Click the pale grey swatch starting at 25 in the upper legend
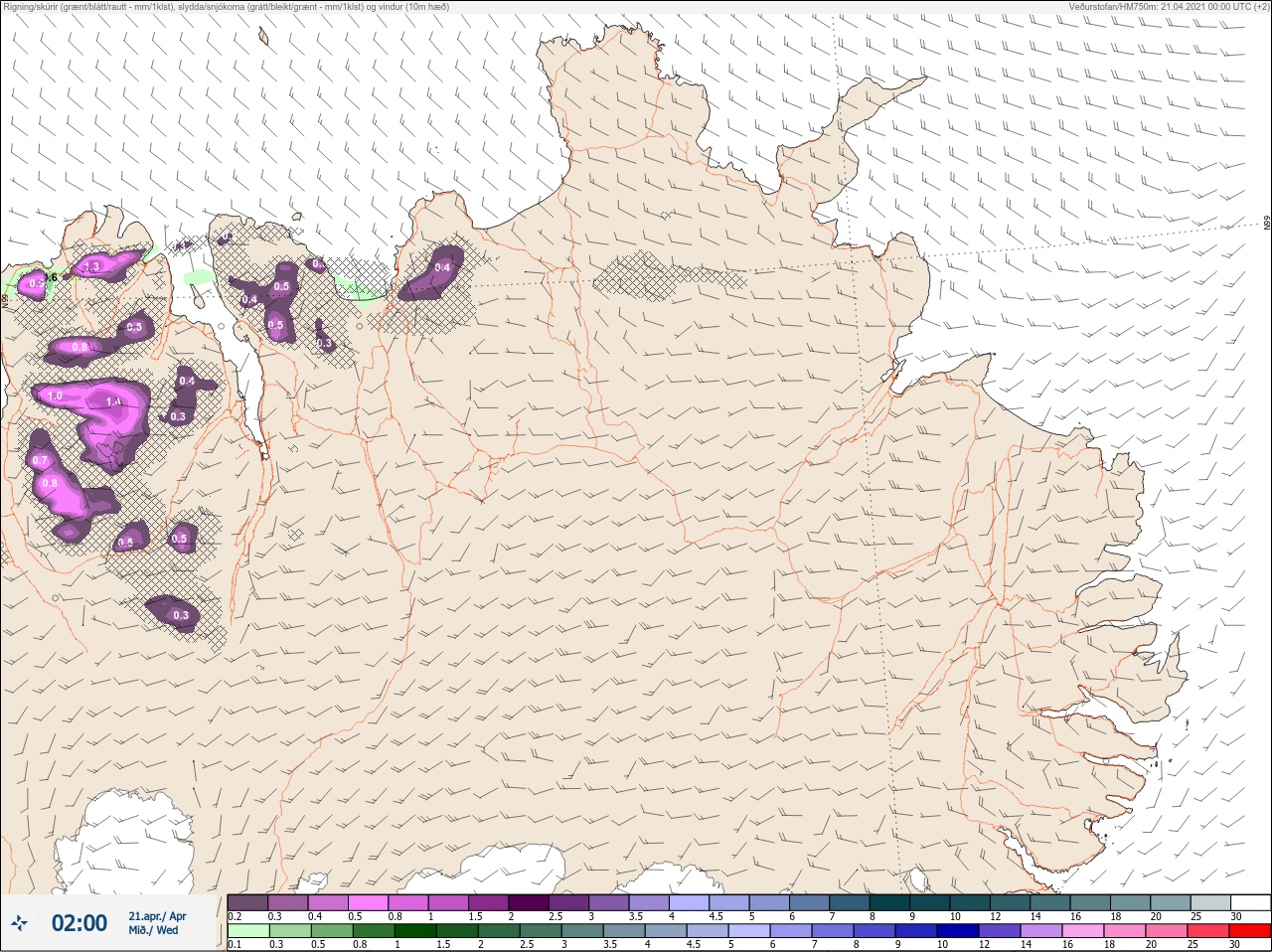The image size is (1272, 952). pyautogui.click(x=1210, y=902)
